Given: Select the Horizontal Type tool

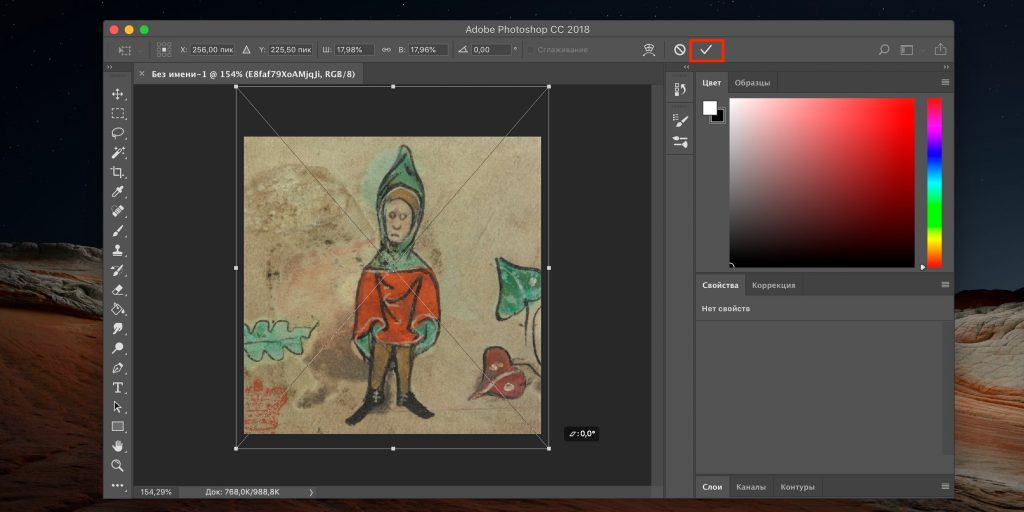Looking at the screenshot, I should (118, 387).
